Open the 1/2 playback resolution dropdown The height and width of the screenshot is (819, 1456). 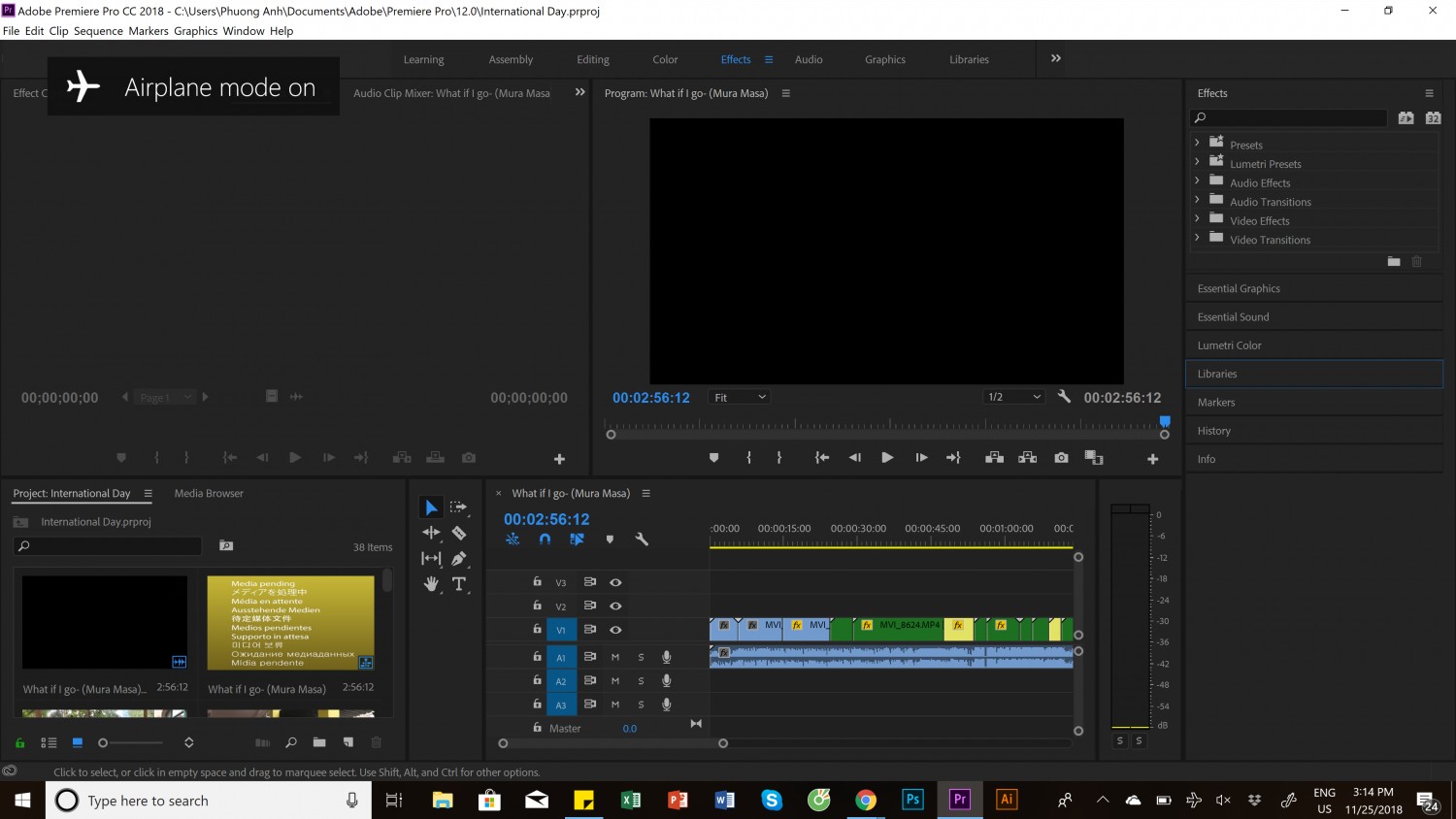coord(1013,397)
